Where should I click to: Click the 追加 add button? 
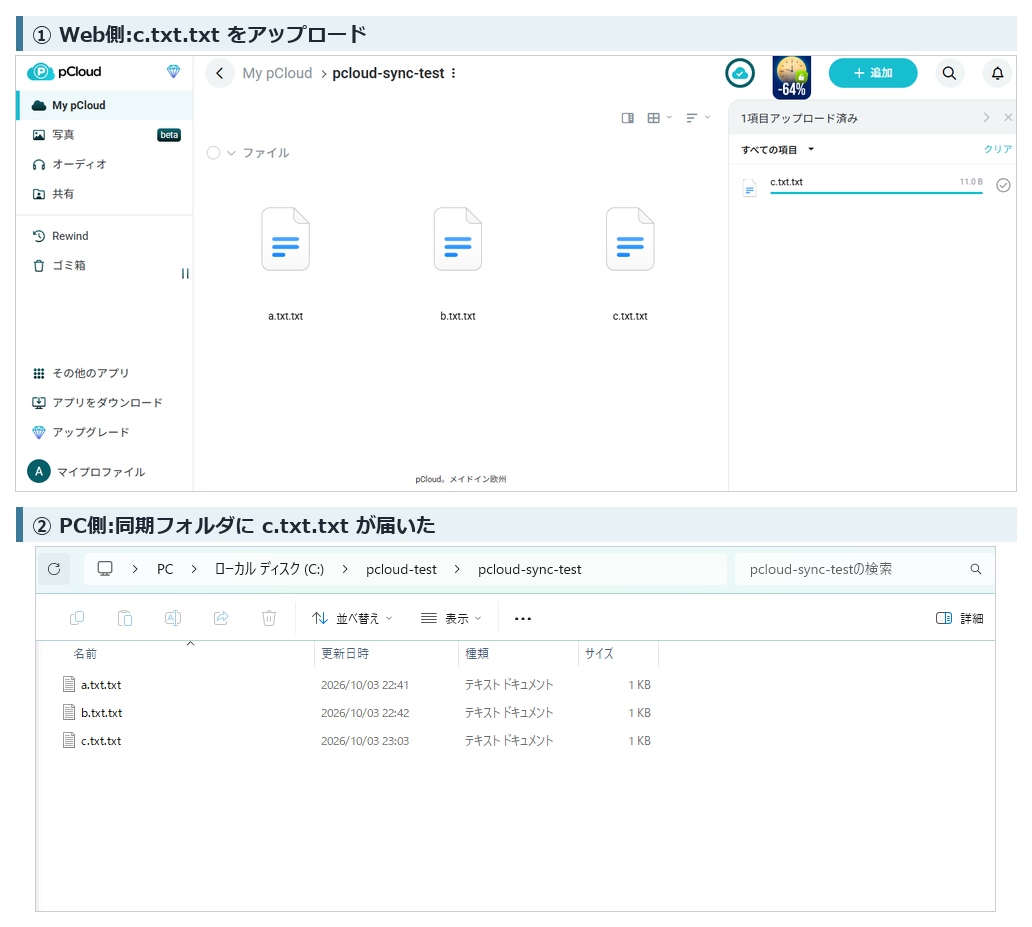pyautogui.click(x=873, y=73)
